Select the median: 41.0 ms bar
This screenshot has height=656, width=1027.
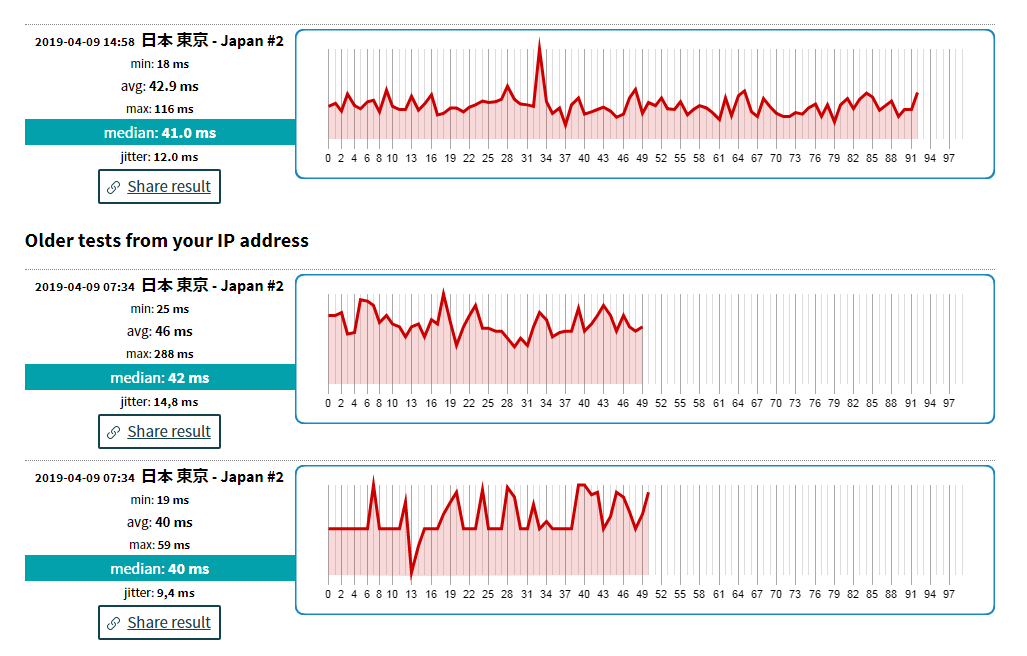[x=160, y=132]
